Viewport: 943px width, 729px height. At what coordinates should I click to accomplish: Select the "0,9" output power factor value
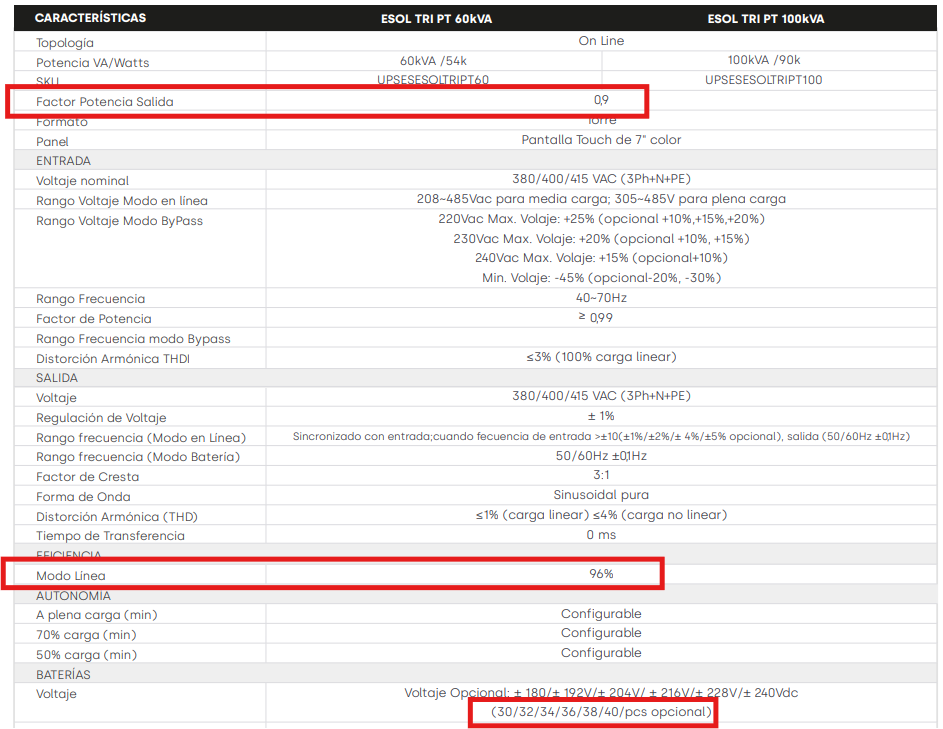tap(601, 100)
